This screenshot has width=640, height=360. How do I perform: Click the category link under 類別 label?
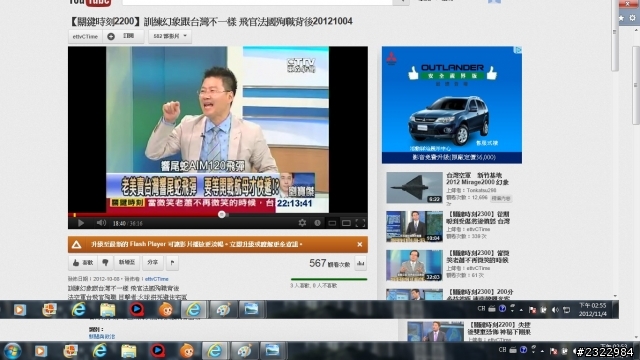pos(102,336)
